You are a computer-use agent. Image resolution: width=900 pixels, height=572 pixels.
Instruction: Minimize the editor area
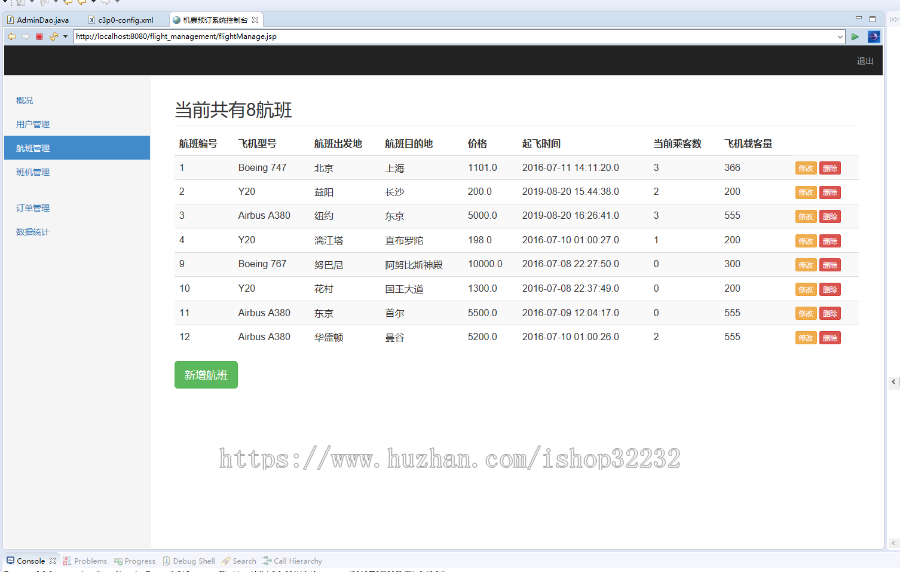(859, 18)
